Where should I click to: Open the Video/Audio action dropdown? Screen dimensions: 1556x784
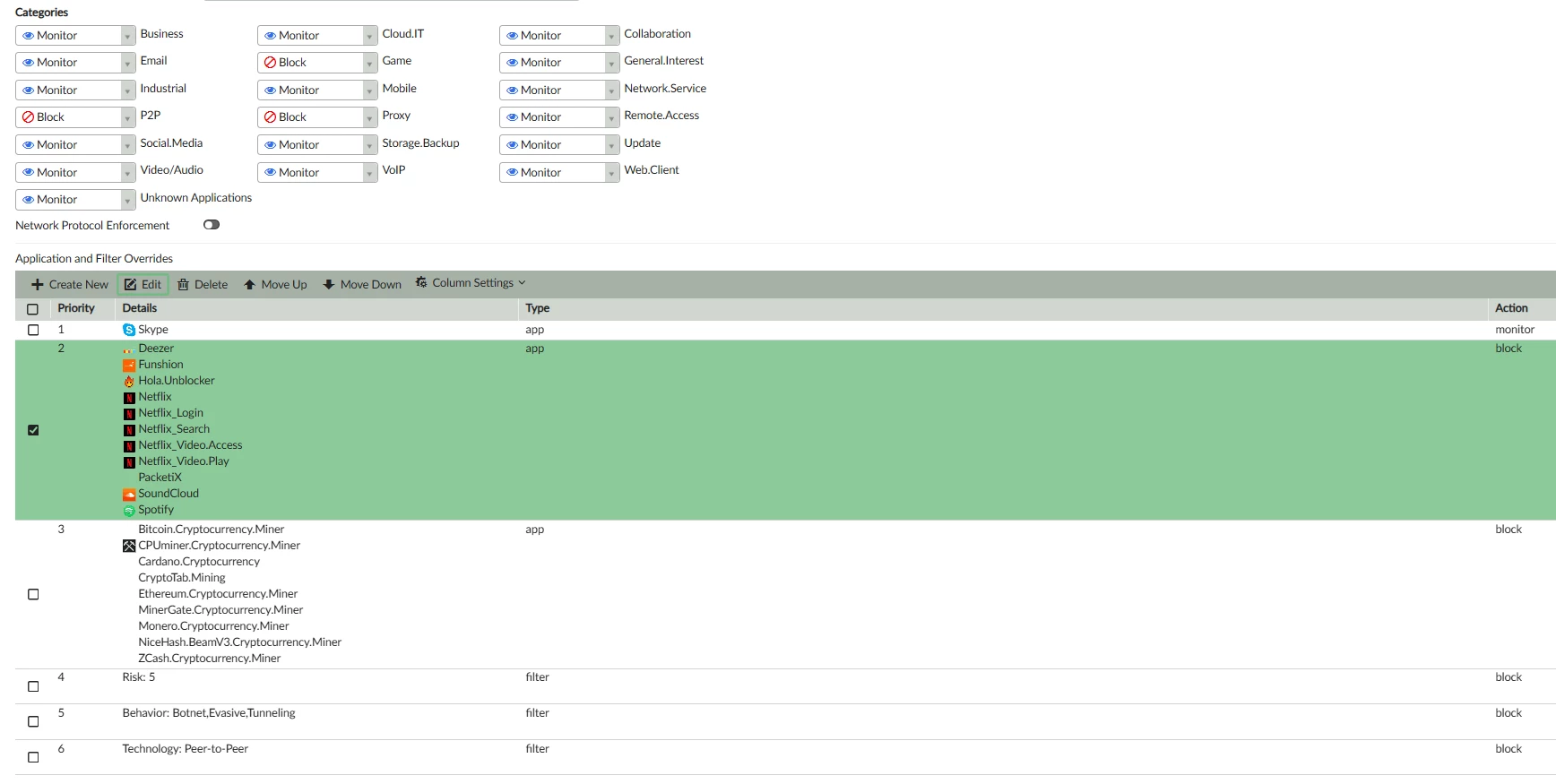[75, 172]
